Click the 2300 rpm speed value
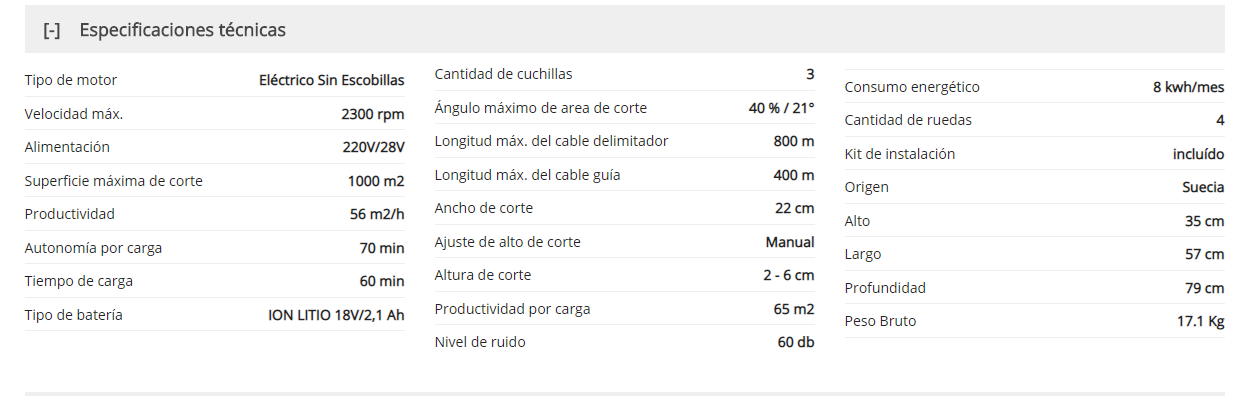 click(373, 114)
